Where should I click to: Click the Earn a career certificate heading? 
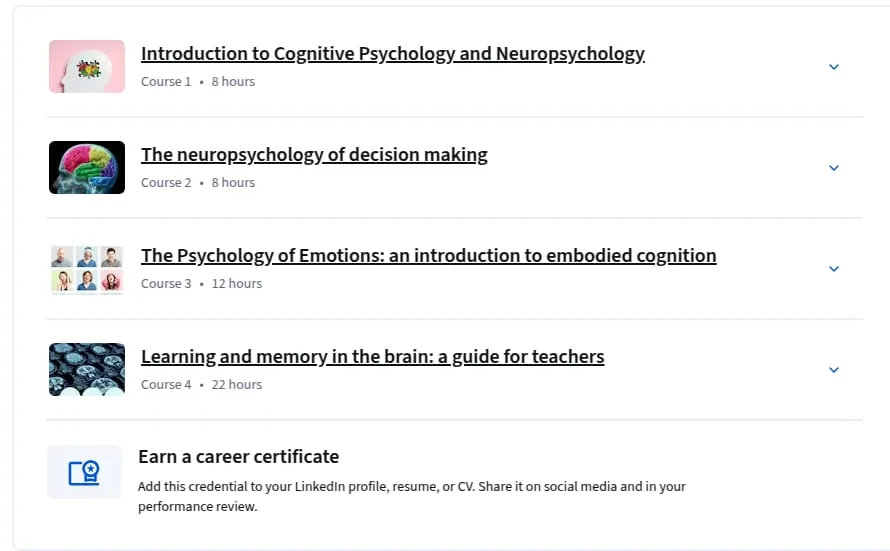coord(238,456)
